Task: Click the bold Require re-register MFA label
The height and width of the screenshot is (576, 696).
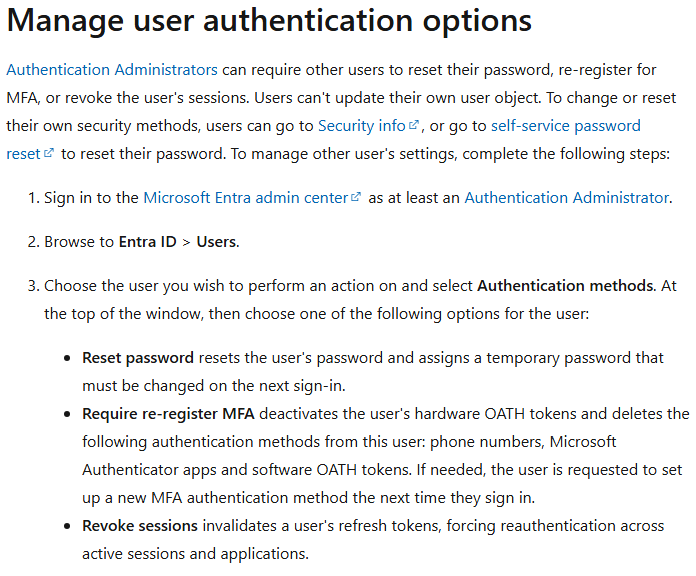Action: [168, 414]
